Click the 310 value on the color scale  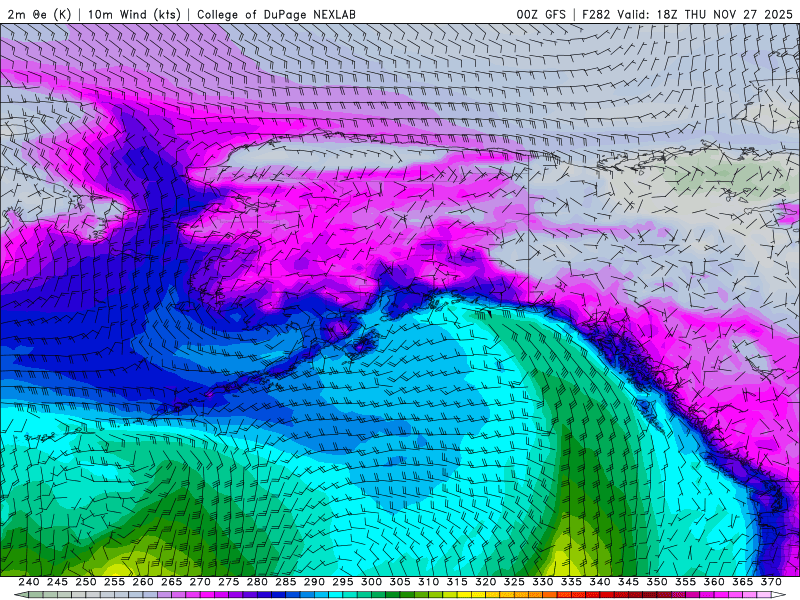pos(429,582)
